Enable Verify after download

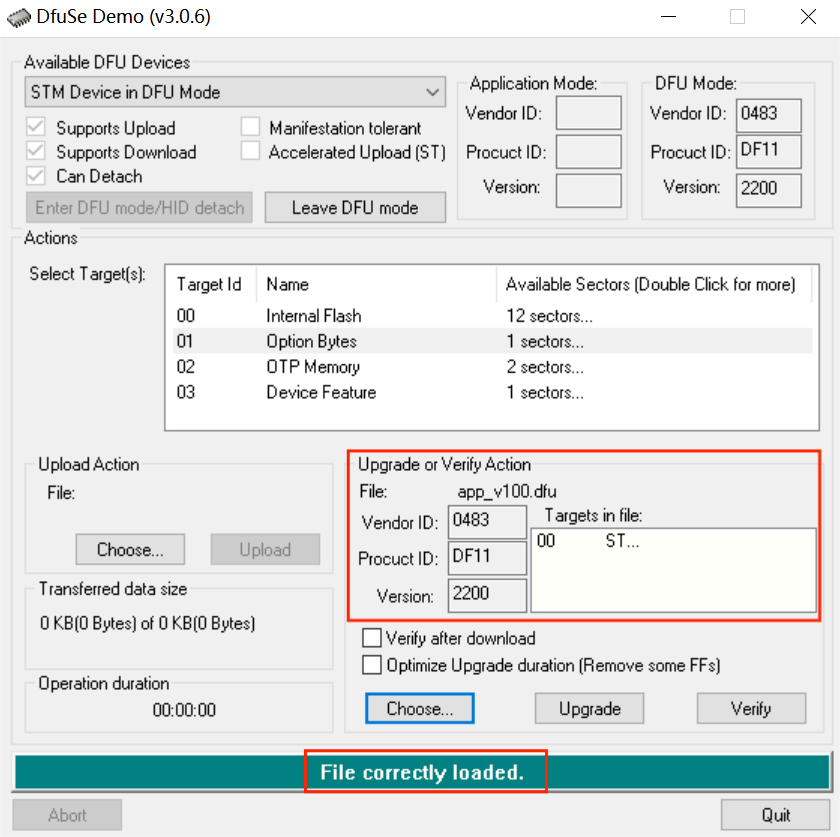[372, 638]
